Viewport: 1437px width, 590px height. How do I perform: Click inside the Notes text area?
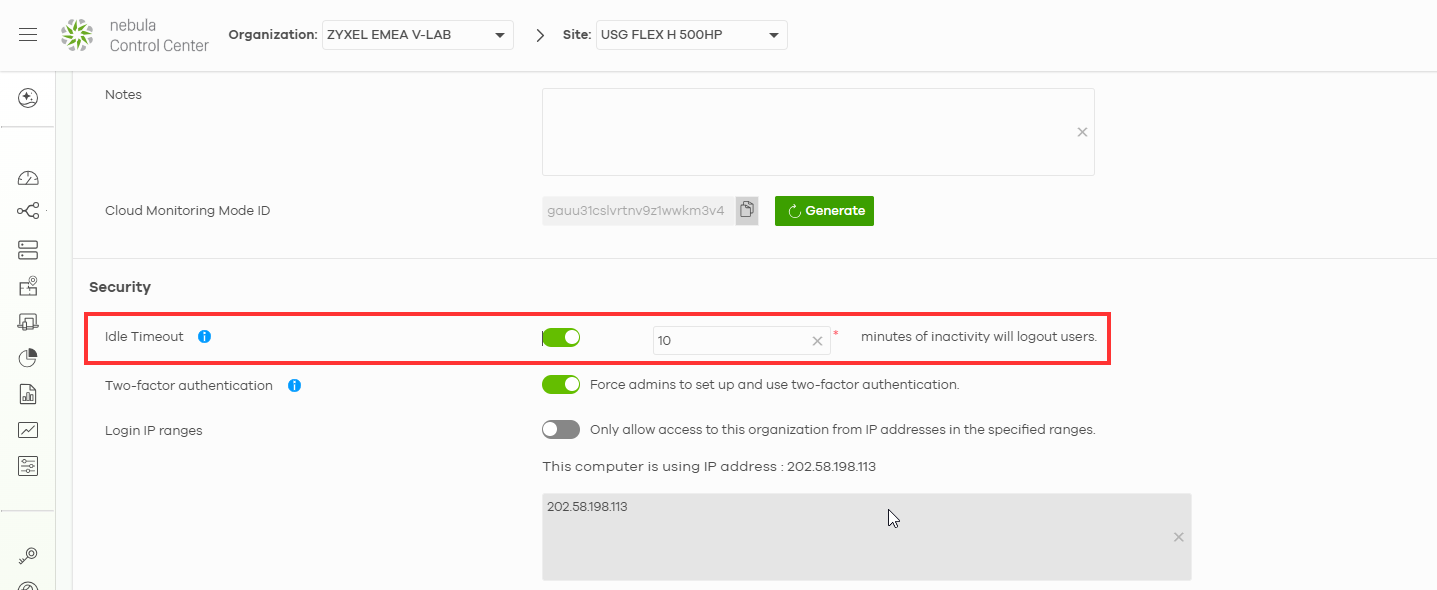pos(818,132)
